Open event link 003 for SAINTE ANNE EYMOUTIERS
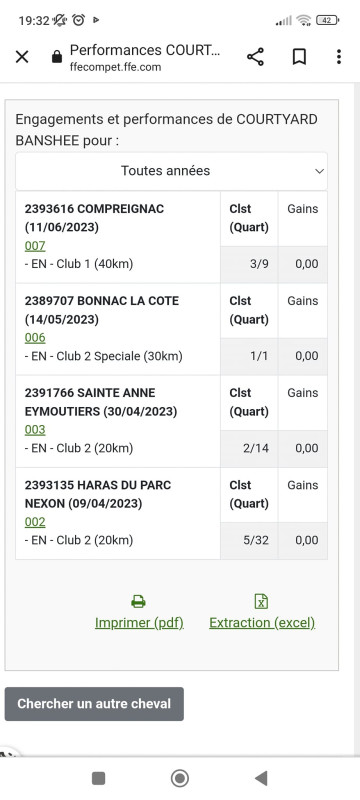Viewport: 360px width, 800px height. pos(35,430)
